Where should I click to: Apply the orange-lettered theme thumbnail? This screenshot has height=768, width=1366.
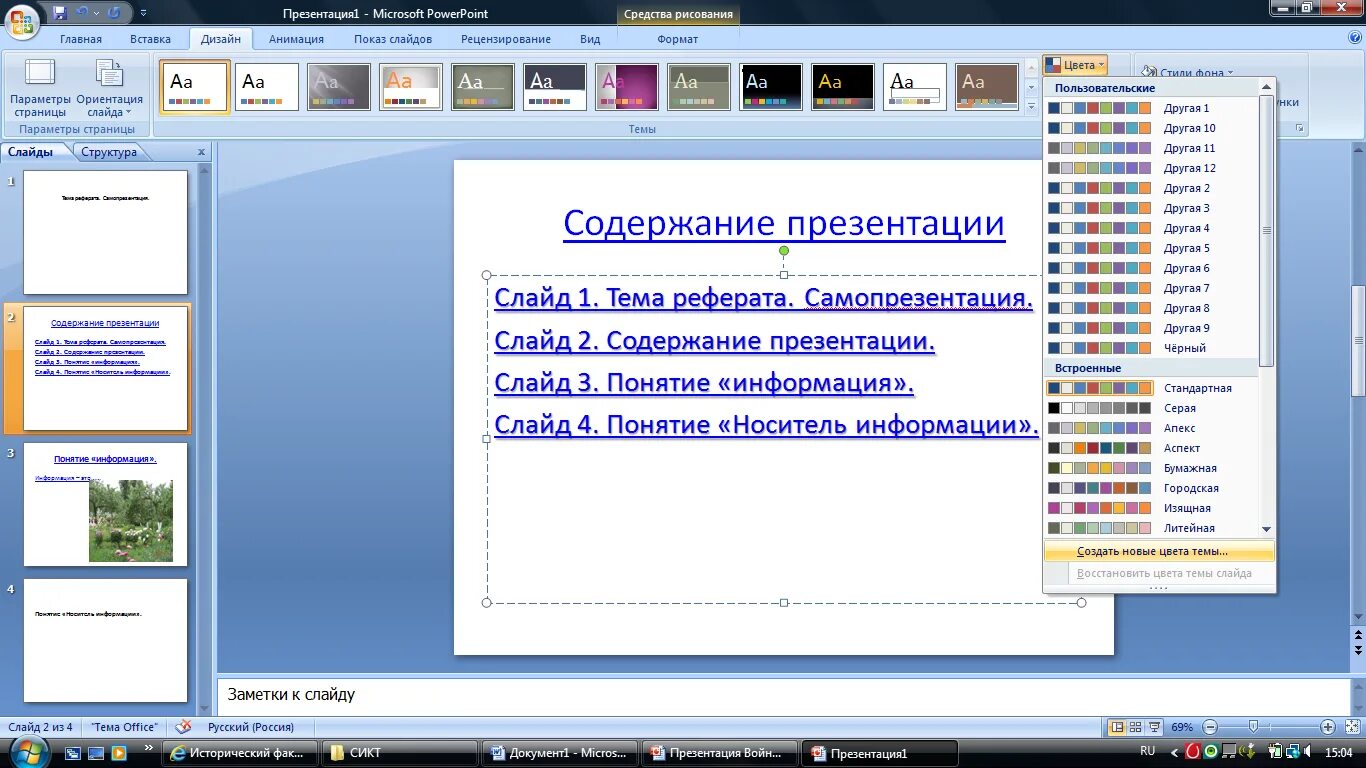click(x=411, y=87)
